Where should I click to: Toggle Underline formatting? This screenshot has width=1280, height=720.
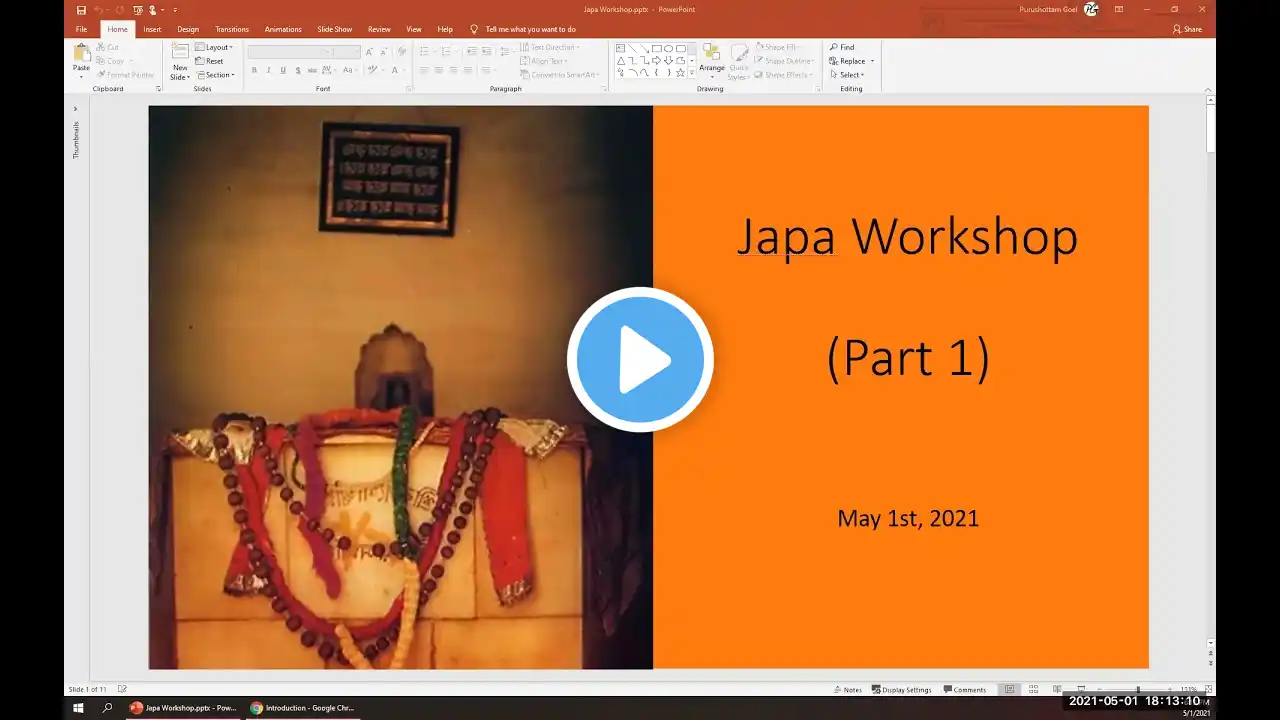[283, 70]
